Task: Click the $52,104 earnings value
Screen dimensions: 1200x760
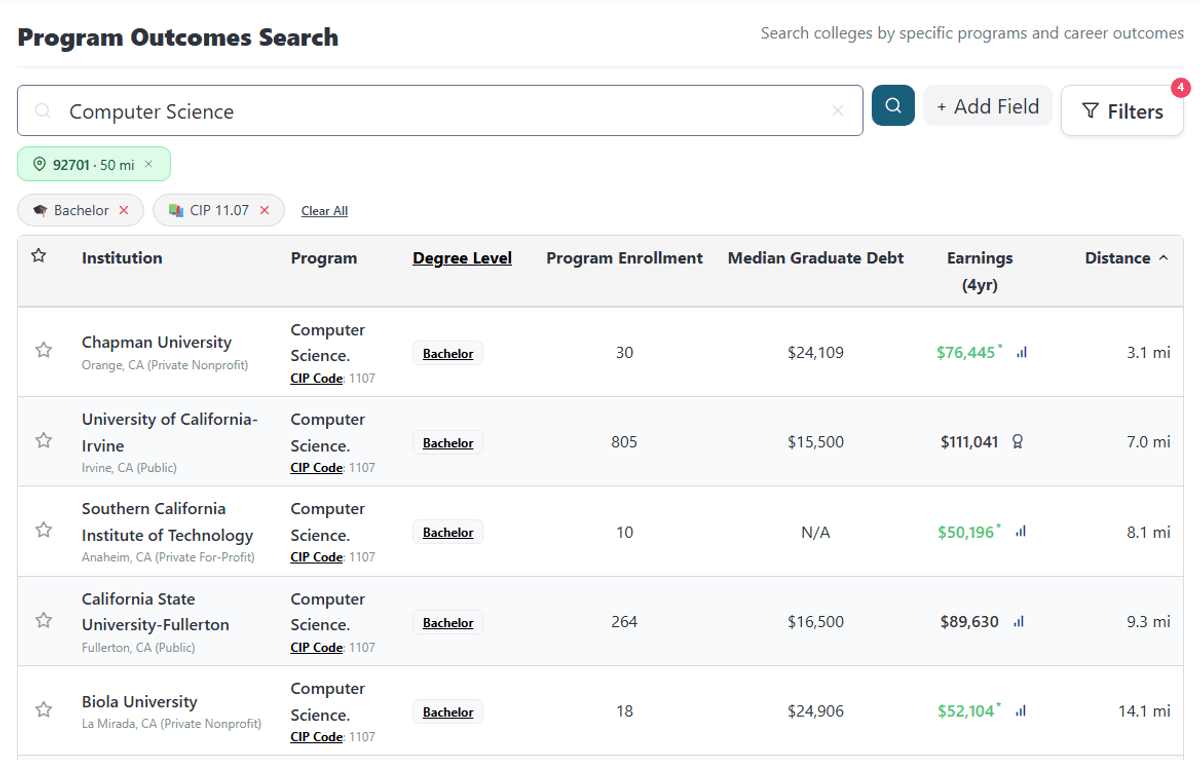Action: coord(966,711)
